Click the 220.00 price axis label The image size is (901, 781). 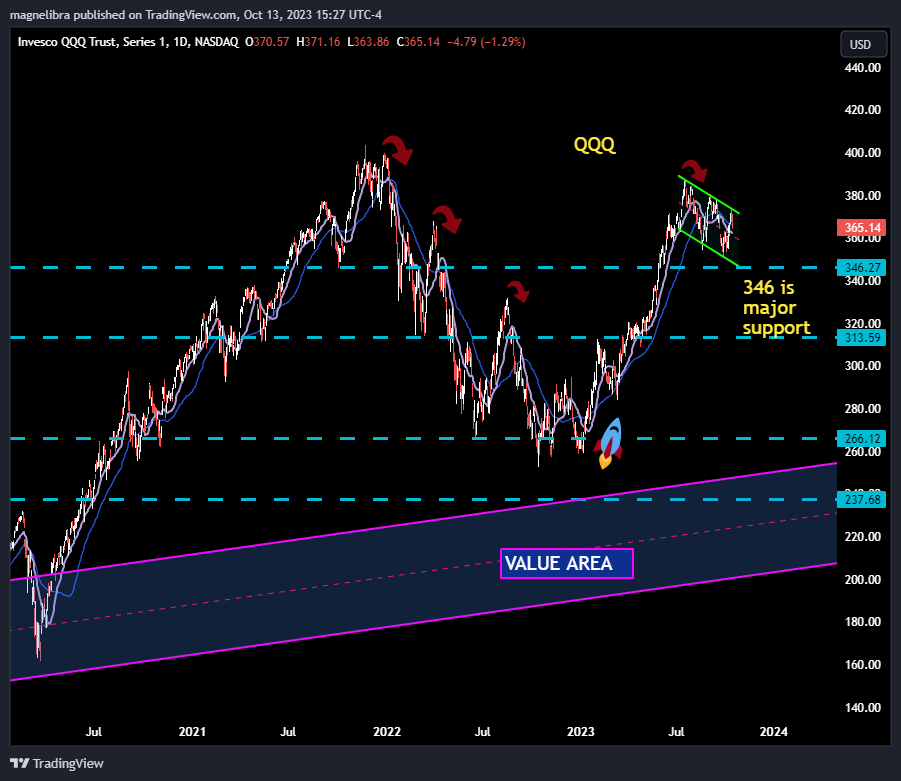click(x=863, y=536)
